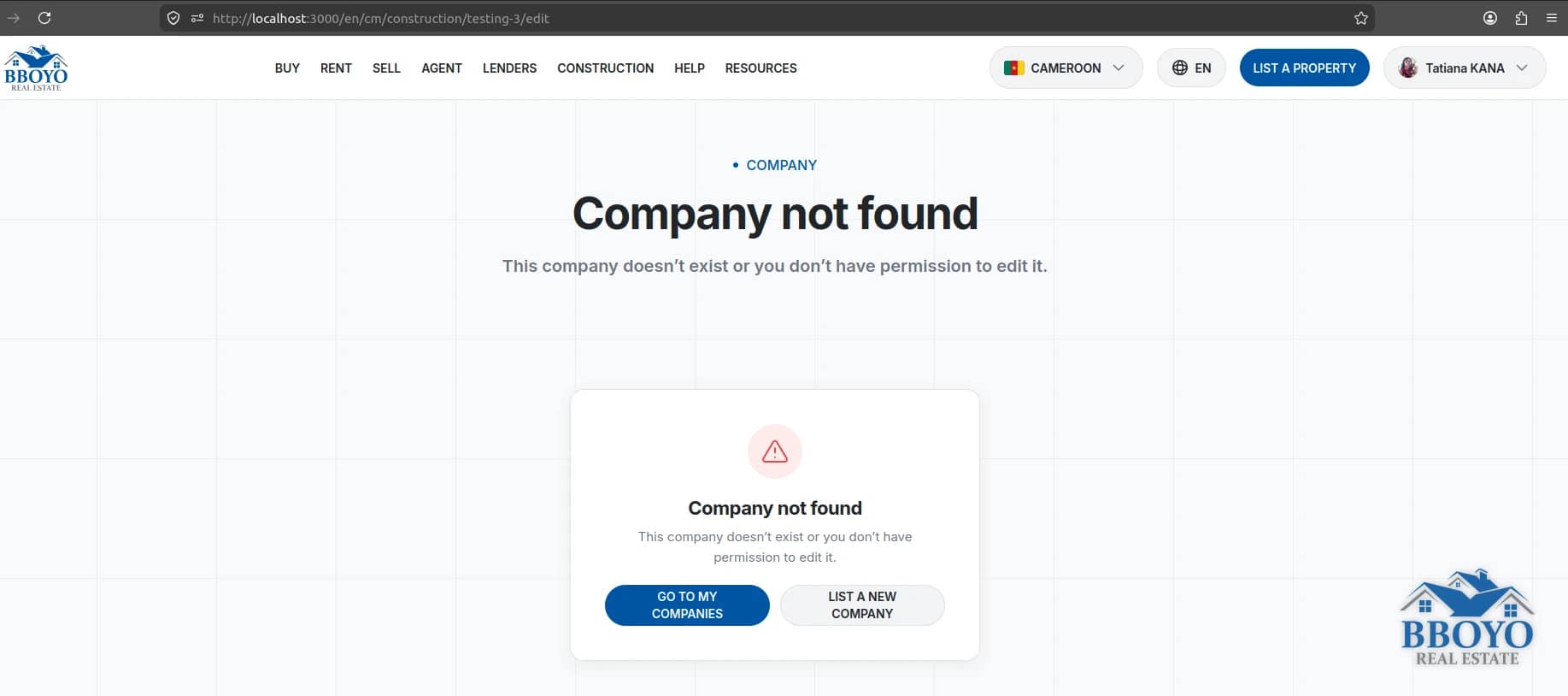Select the LENDERS navigation item

click(x=509, y=68)
